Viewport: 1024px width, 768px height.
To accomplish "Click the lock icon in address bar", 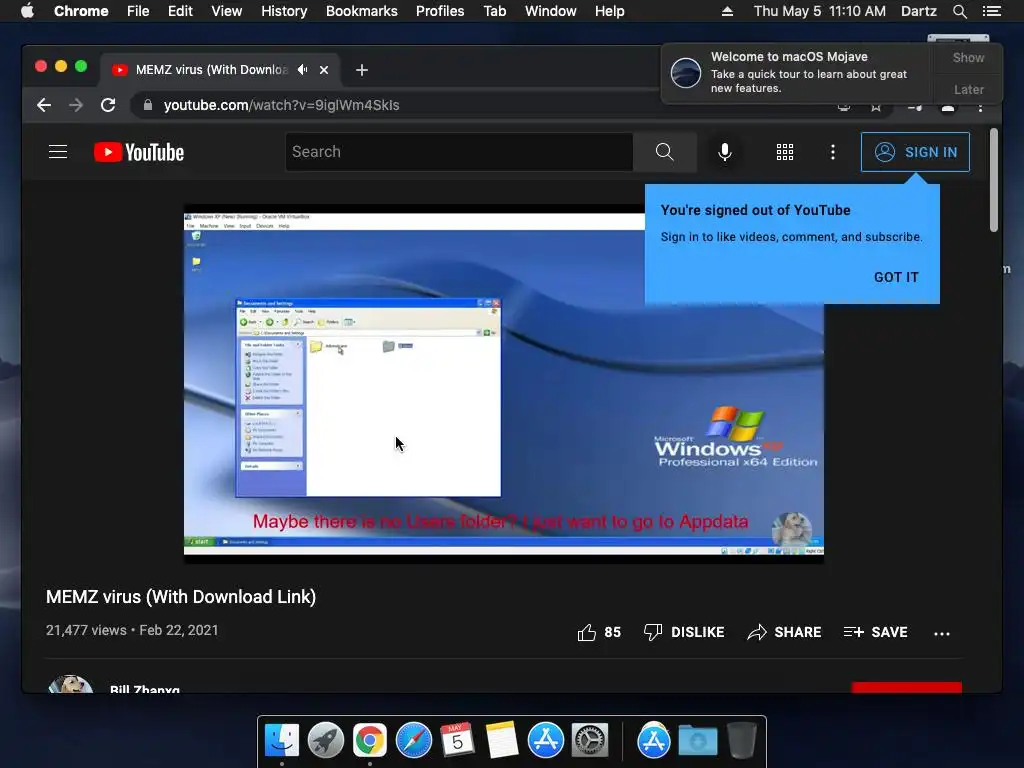I will 148,105.
